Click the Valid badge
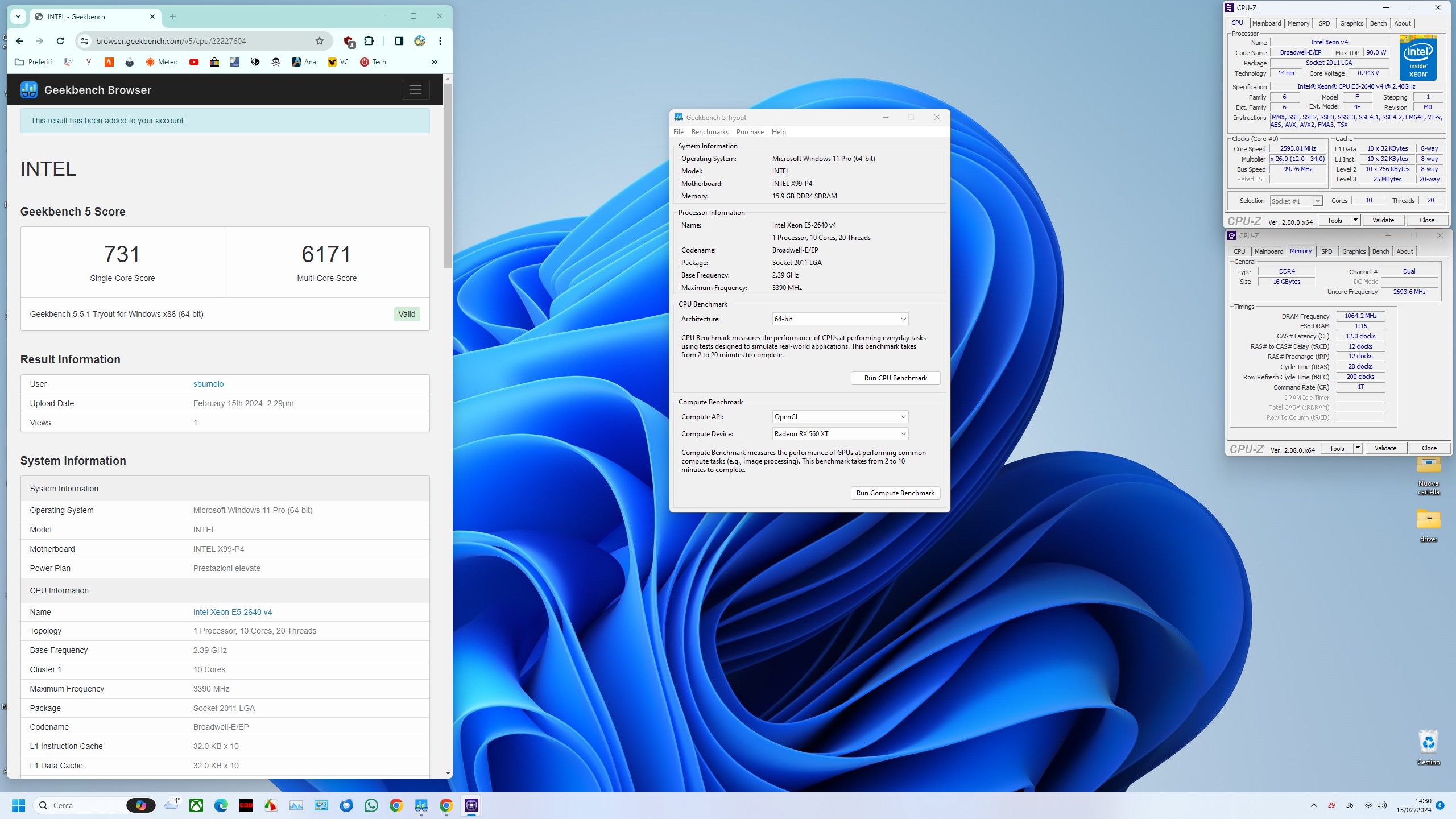Screen dimensions: 1456x819 pos(407,314)
